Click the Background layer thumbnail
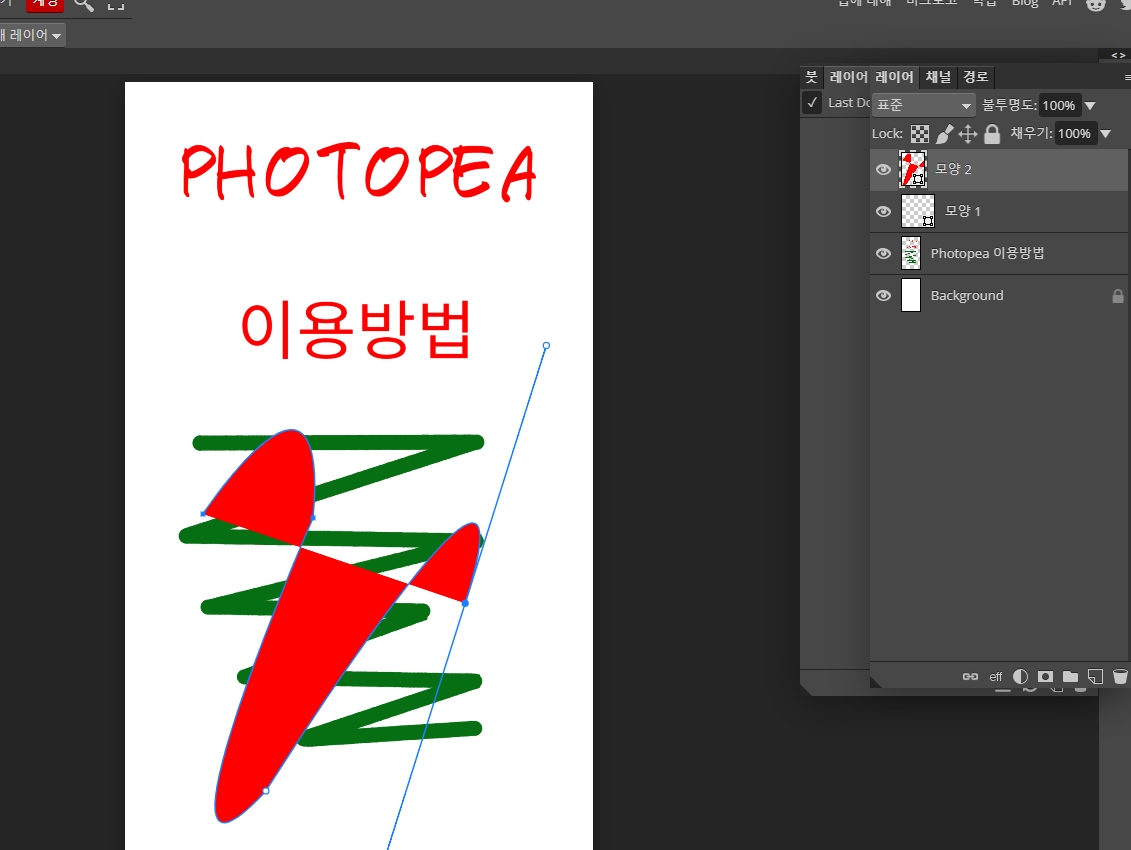Image resolution: width=1131 pixels, height=850 pixels. tap(911, 296)
